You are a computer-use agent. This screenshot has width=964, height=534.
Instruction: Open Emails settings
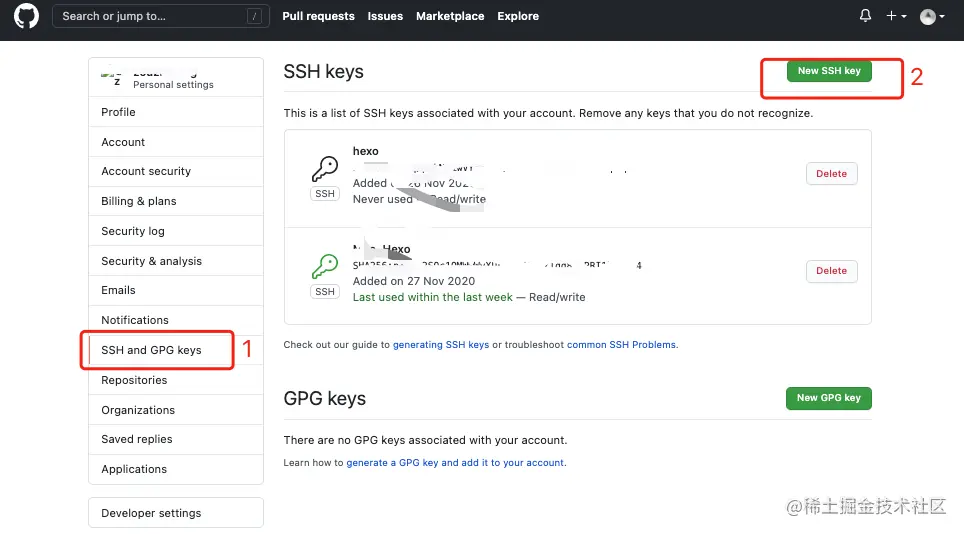click(176, 290)
